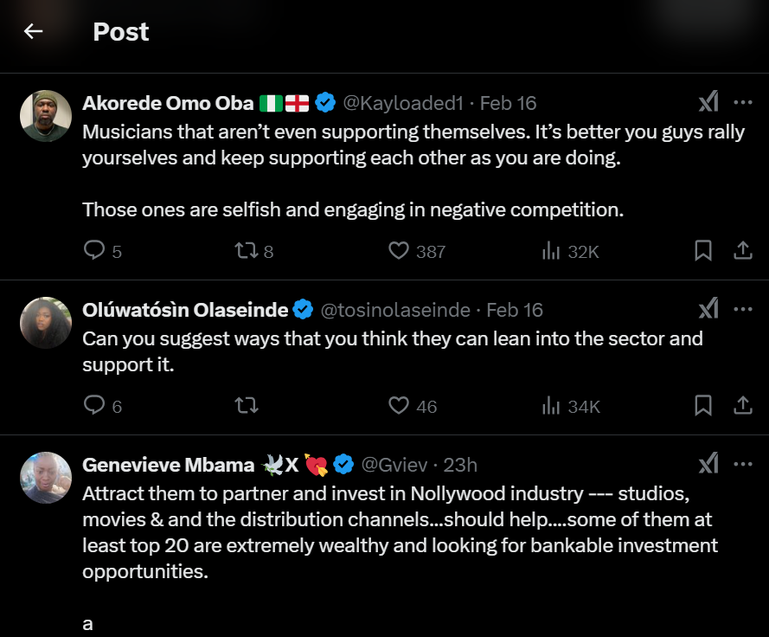Open Grok icon on Akorede's post
This screenshot has width=769, height=637.
(x=708, y=102)
